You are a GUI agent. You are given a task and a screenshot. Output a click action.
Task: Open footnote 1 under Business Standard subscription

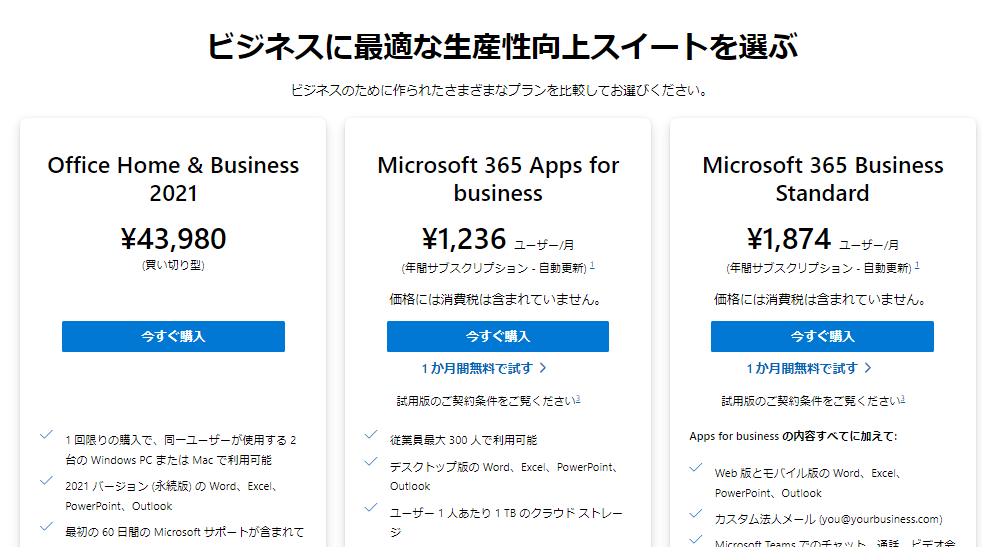(x=917, y=265)
